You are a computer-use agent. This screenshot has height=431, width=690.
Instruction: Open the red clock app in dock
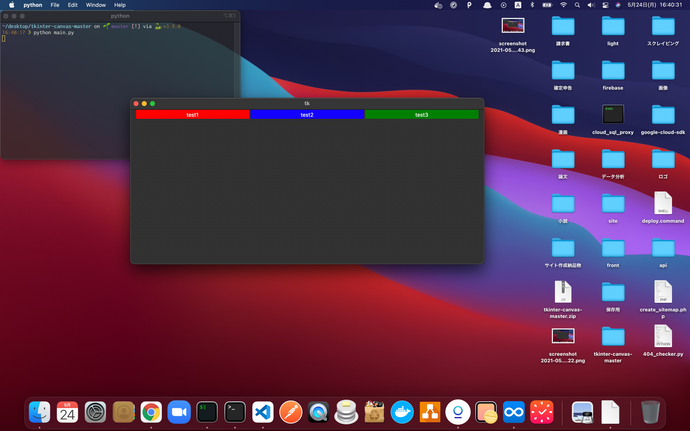click(542, 412)
